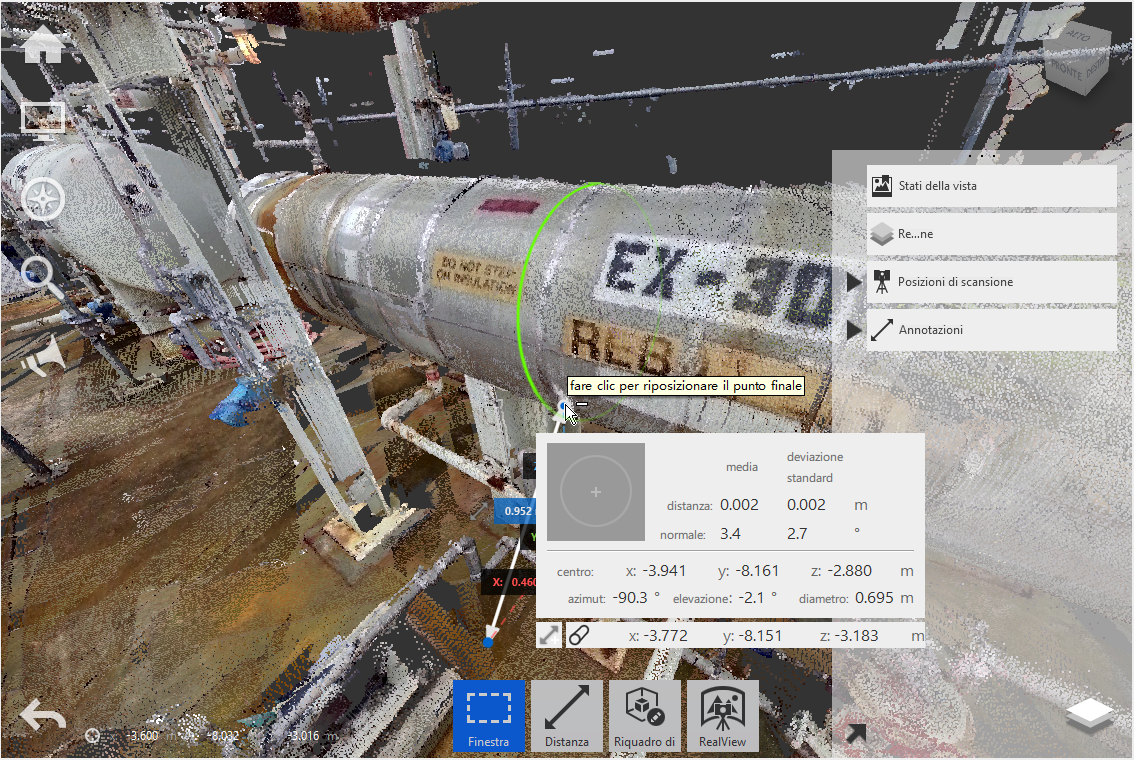
Task: Click the diametro value 0.695
Action: [874, 598]
